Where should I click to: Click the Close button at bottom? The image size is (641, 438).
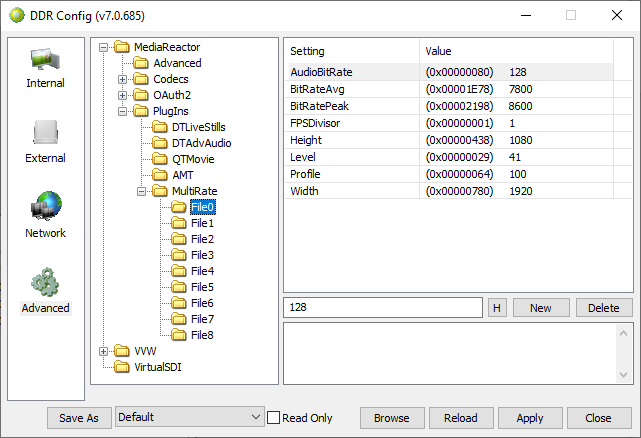click(x=598, y=418)
